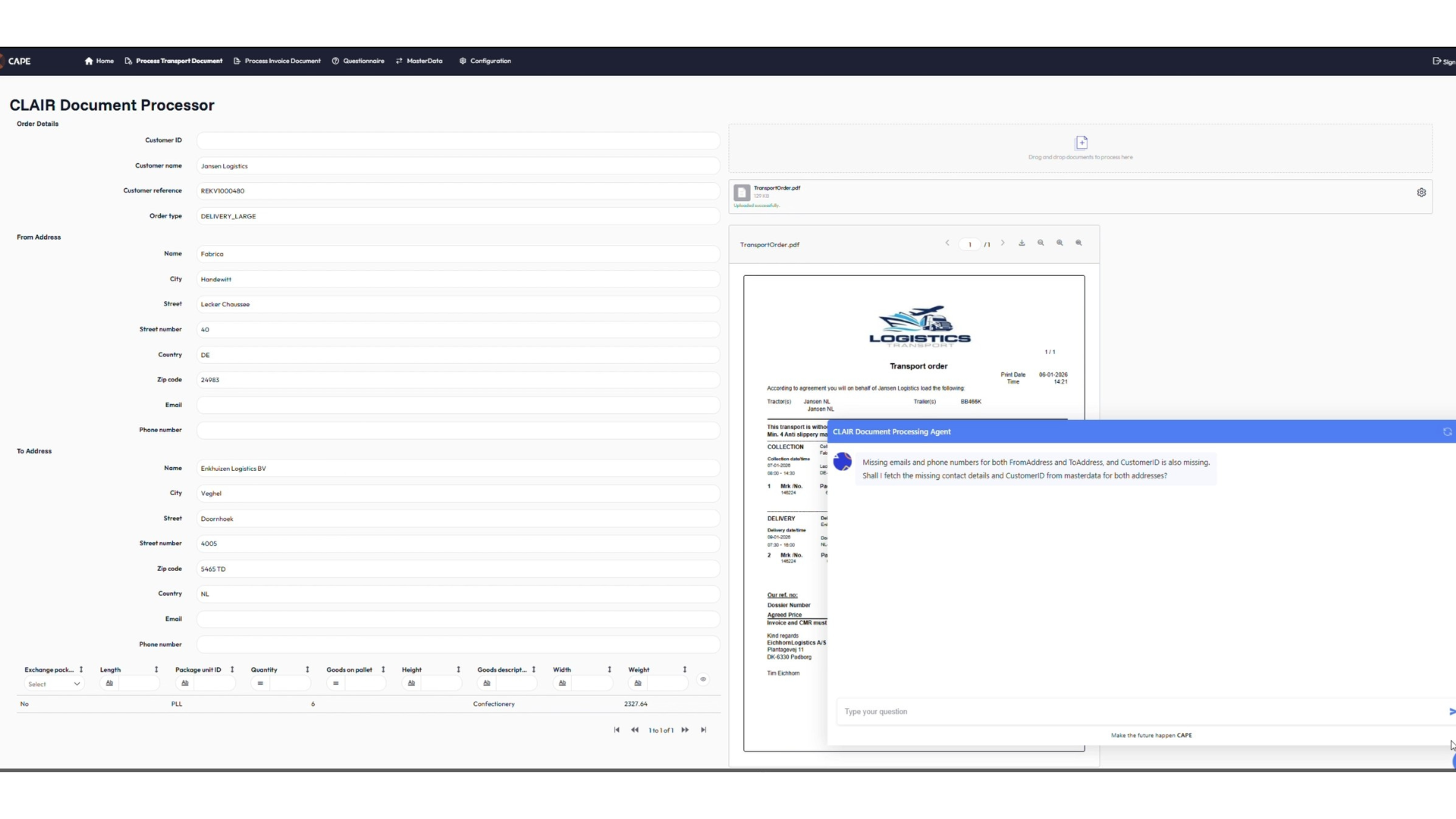Sort by Height column

458,670
